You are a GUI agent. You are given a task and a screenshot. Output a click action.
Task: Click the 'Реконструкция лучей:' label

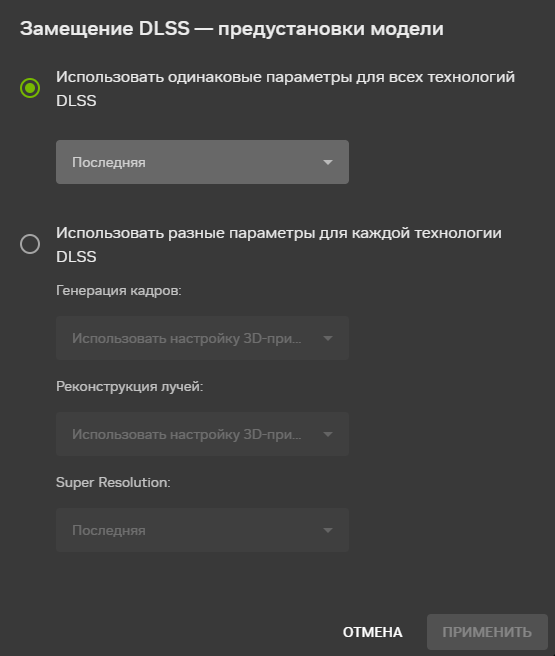point(130,386)
